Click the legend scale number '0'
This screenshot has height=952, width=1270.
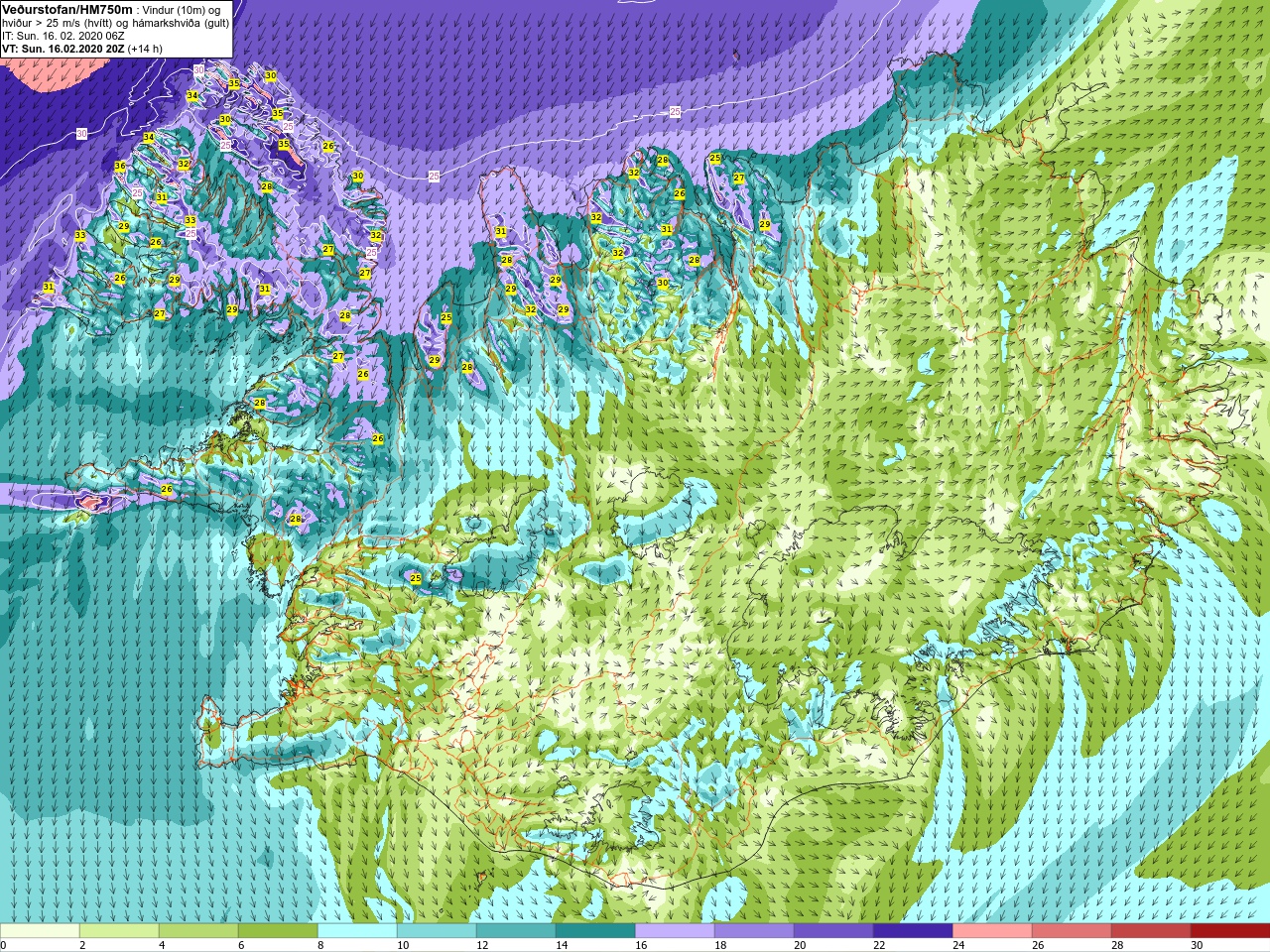[3, 945]
